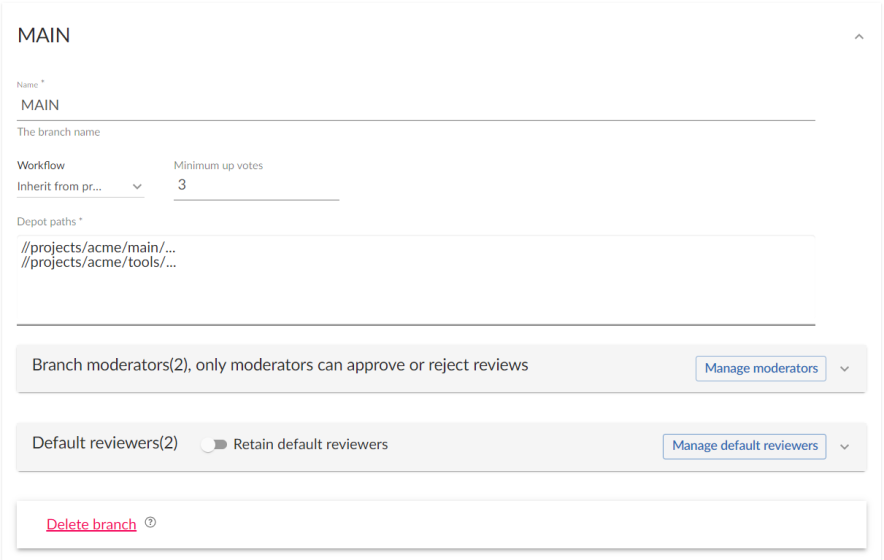Click the Delete branch link
Screen dimensions: 884x560
[91, 524]
